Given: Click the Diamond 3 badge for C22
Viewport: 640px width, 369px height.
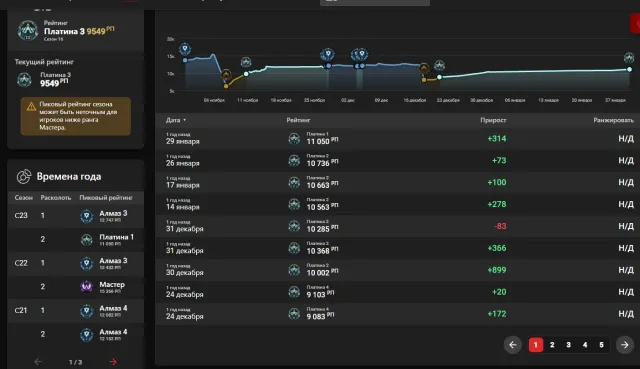Looking at the screenshot, I should click(x=87, y=263).
